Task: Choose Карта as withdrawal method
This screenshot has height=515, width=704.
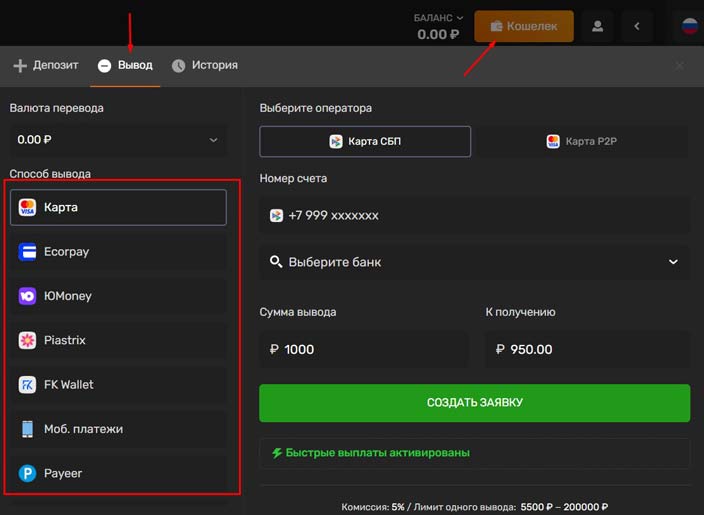Action: [118, 207]
